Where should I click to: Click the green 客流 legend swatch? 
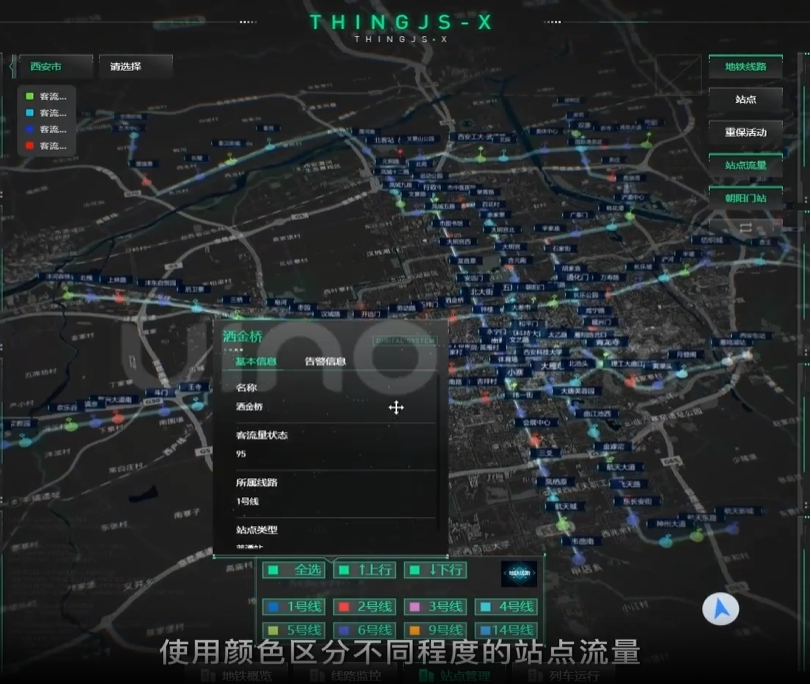coord(29,96)
